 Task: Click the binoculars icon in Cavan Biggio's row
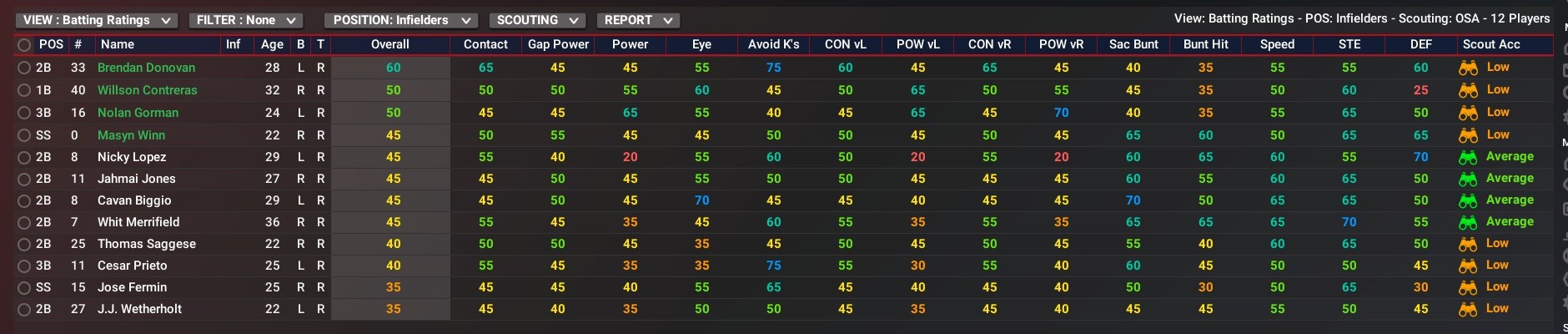(x=1468, y=200)
